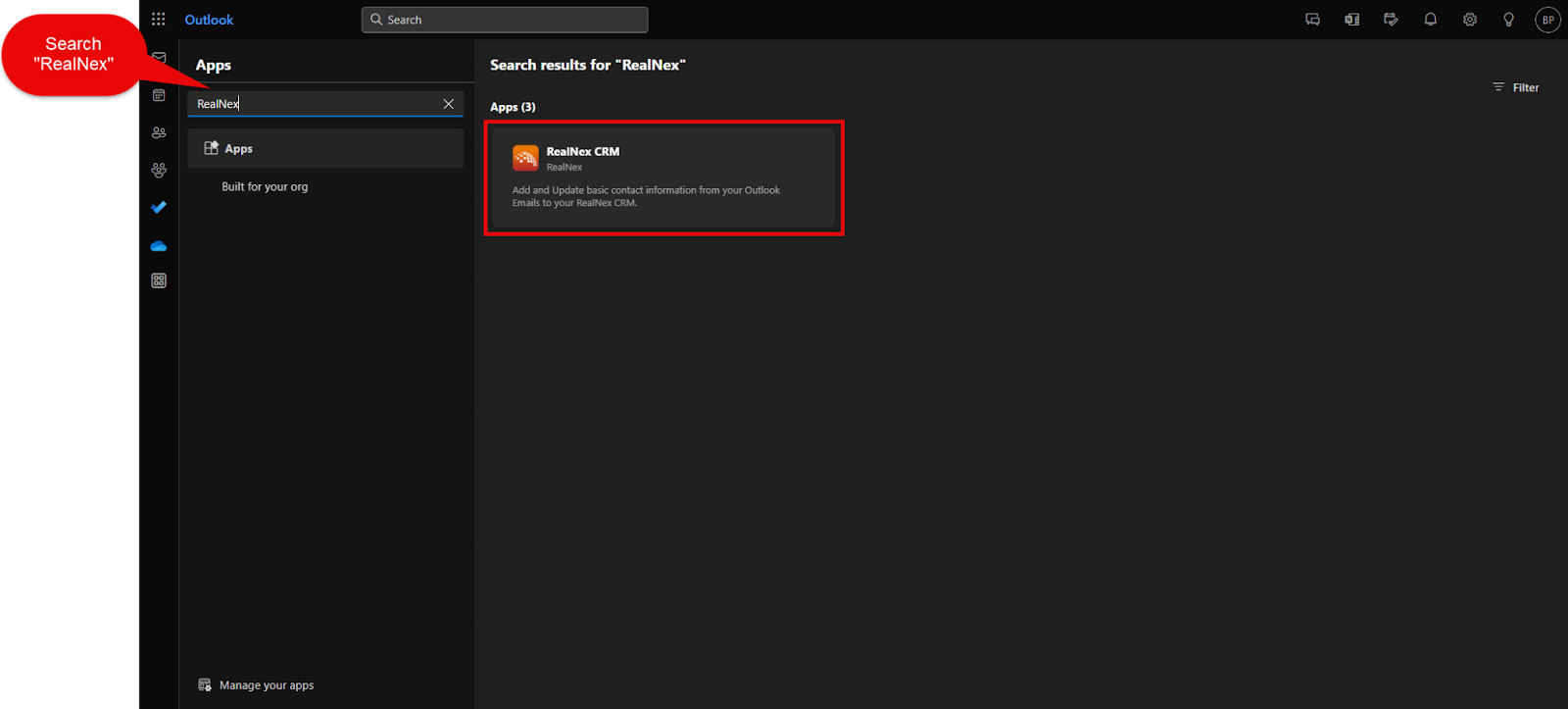This screenshot has width=1568, height=709.
Task: Click the Search results for "RealNex" heading
Action: 588,65
